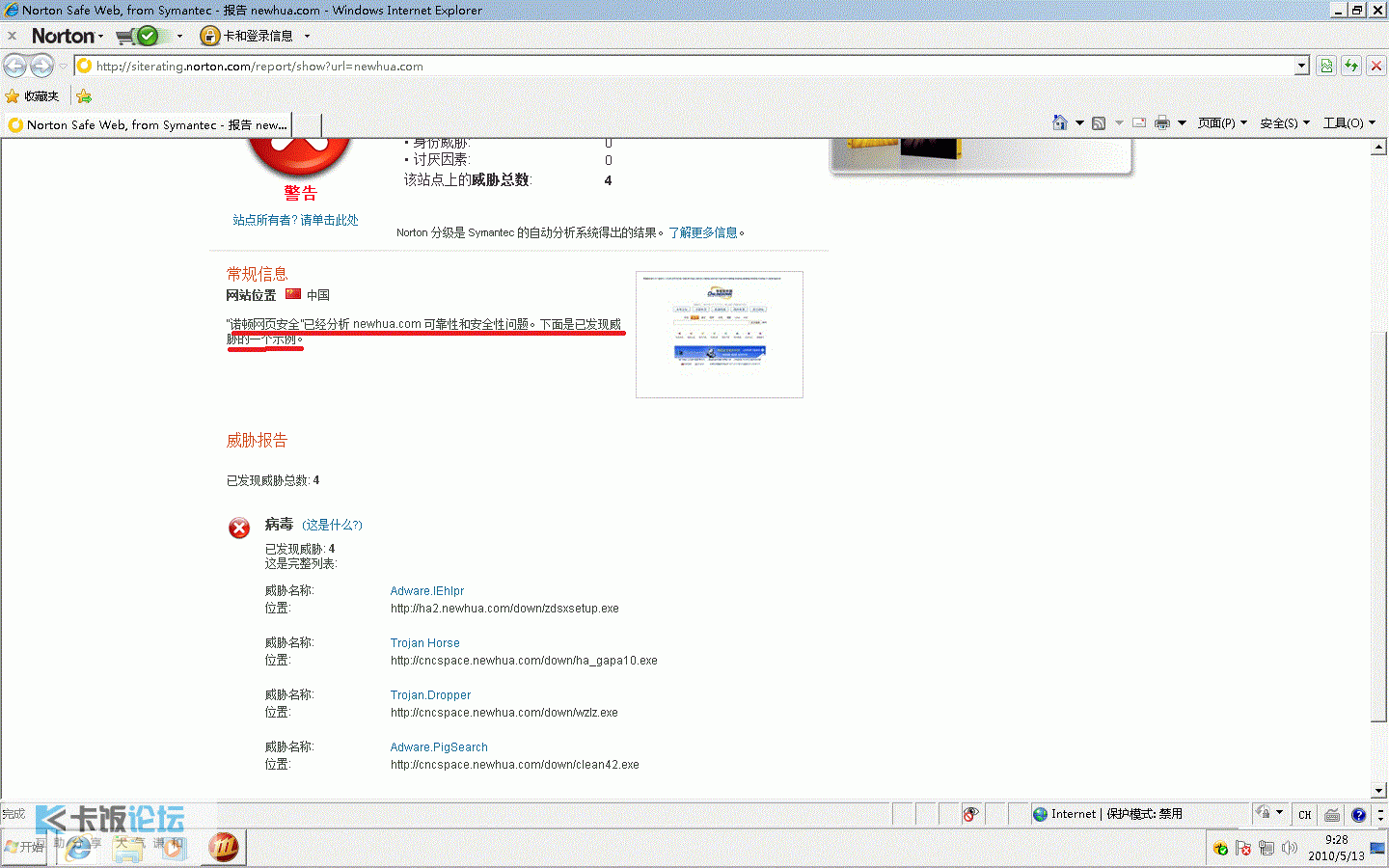Click the scroll up arrow of the page scrollbar
This screenshot has width=1389, height=868.
coord(1379,148)
